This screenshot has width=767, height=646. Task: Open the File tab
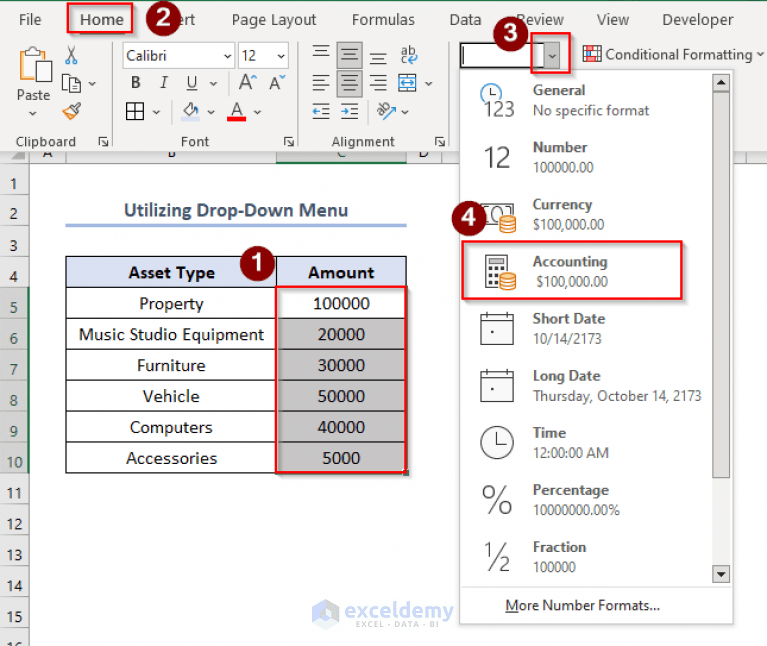(30, 20)
